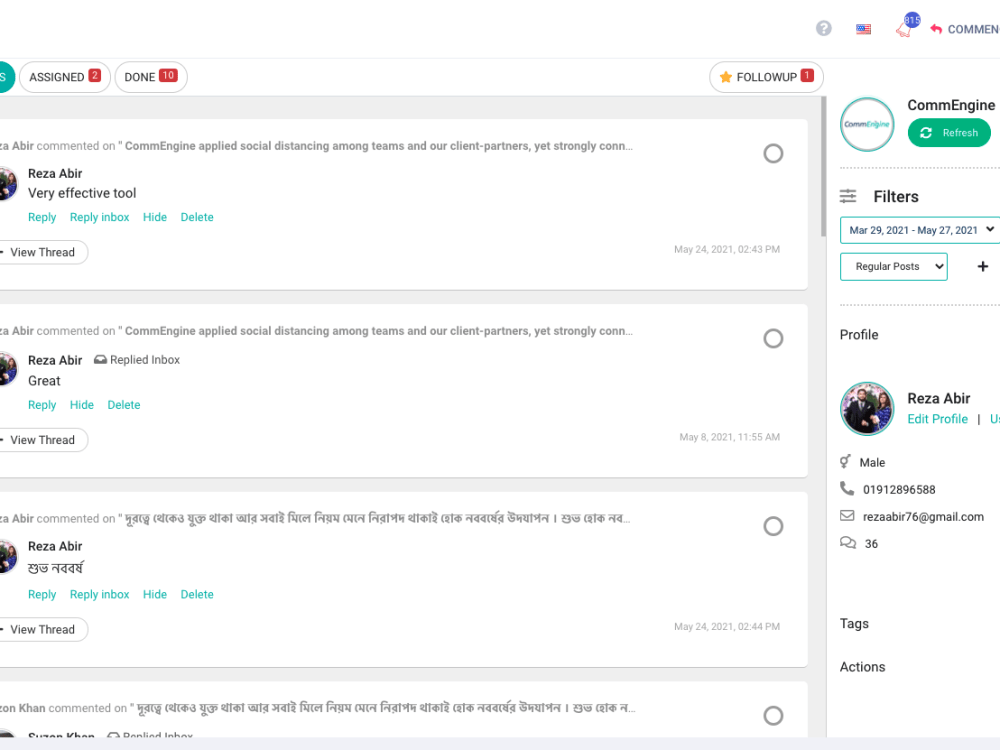
Task: Open the Regular Posts dropdown
Action: pos(893,267)
